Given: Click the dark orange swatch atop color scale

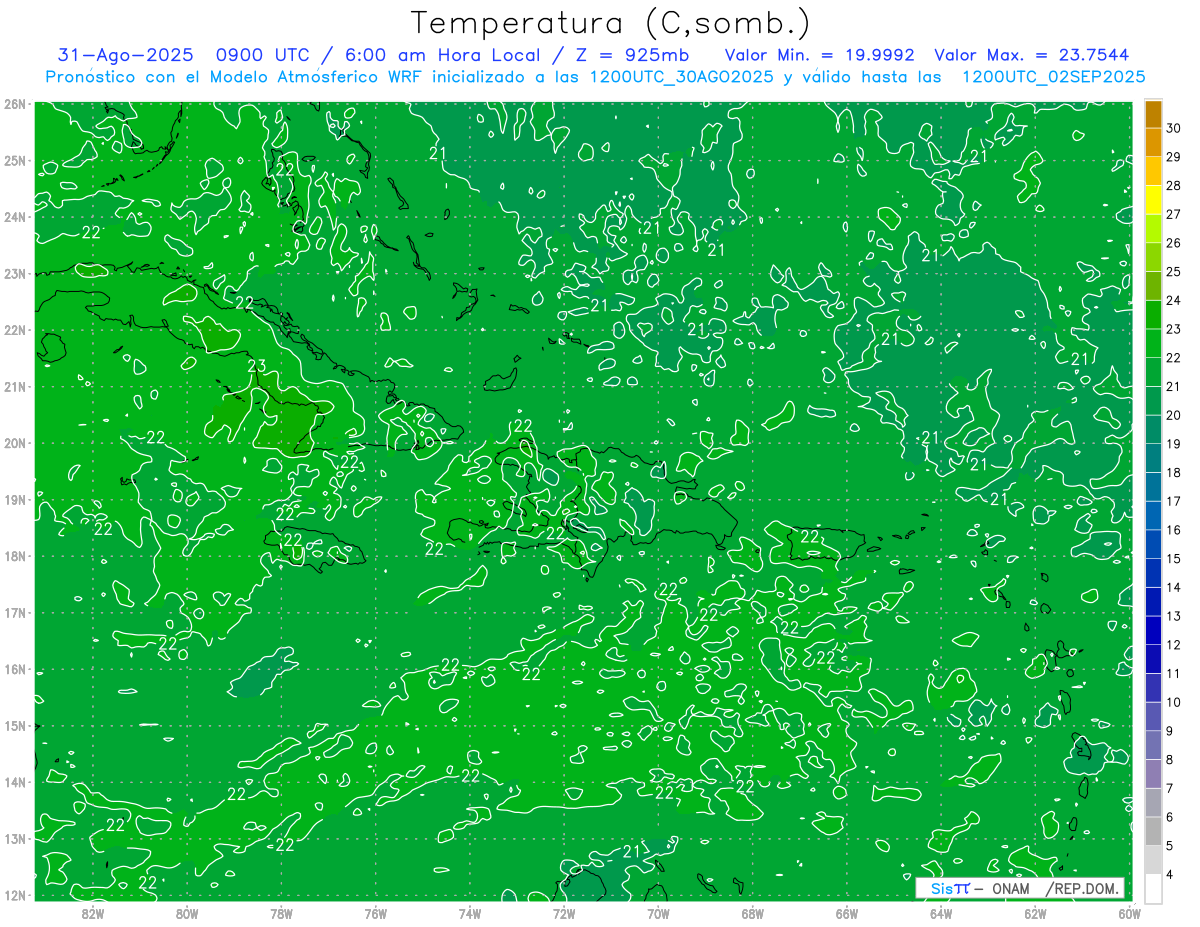Looking at the screenshot, I should 1153,114.
